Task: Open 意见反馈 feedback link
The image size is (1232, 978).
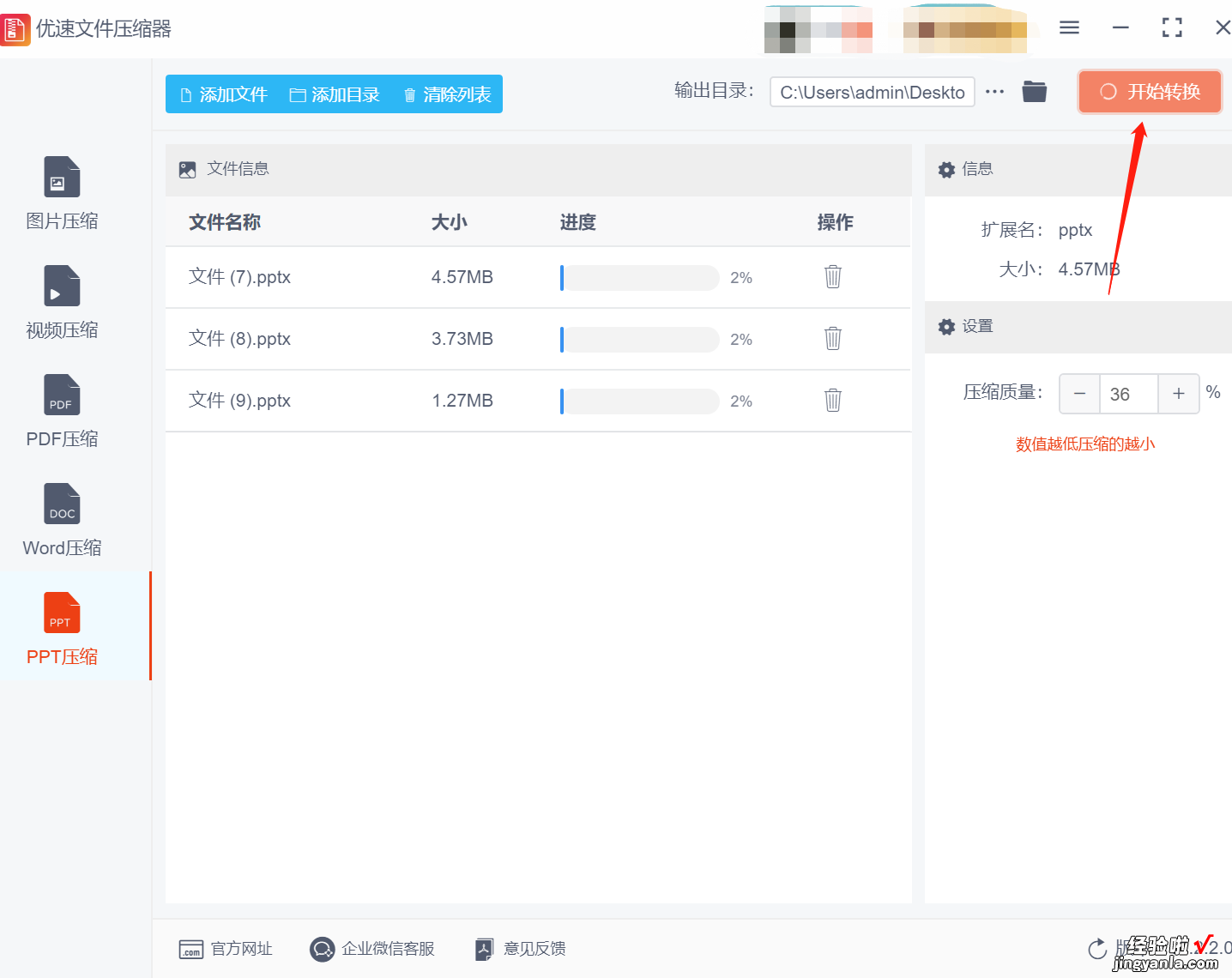Action: [521, 949]
